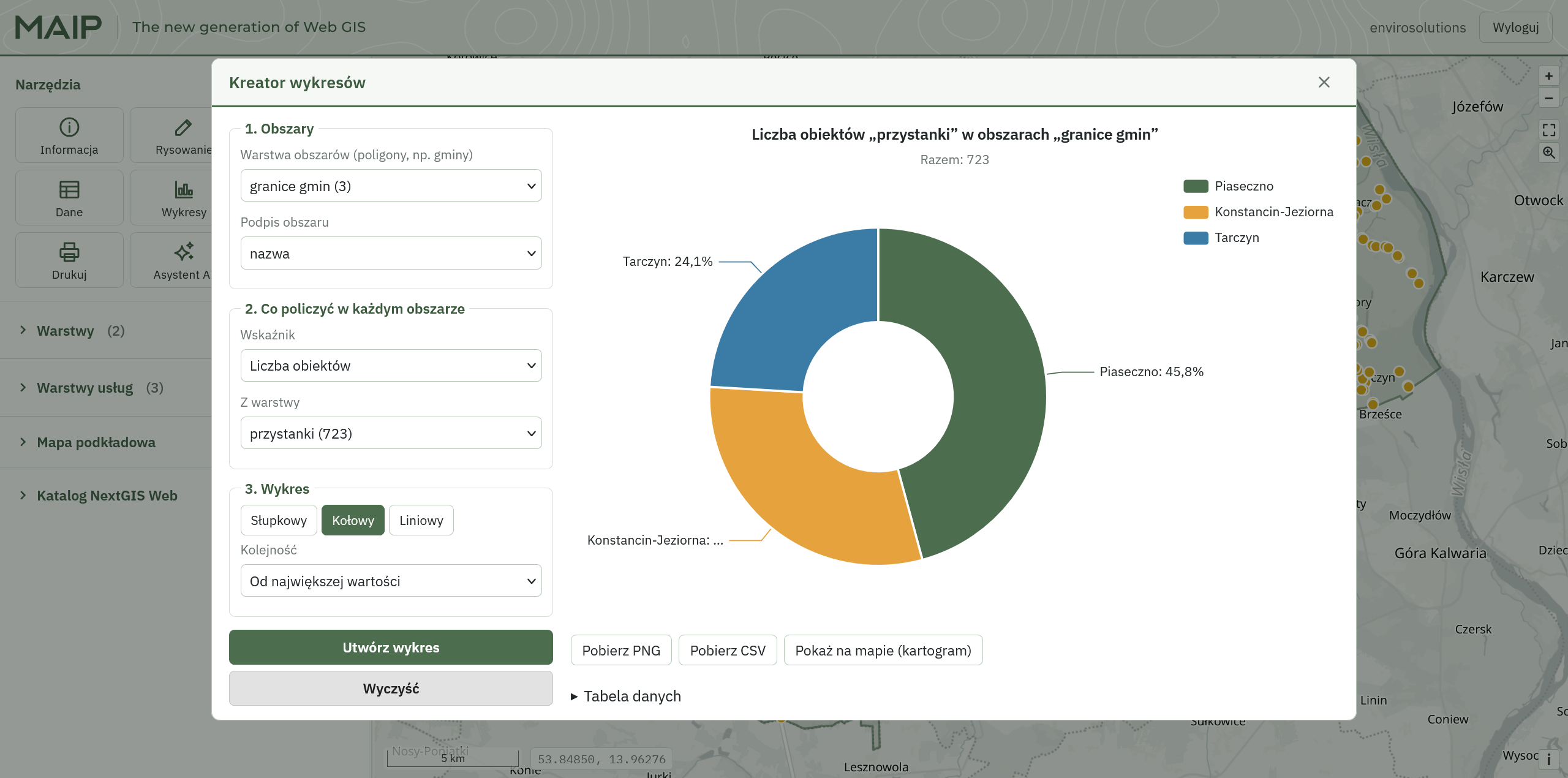Click the Utwórz wykres button

tap(391, 648)
